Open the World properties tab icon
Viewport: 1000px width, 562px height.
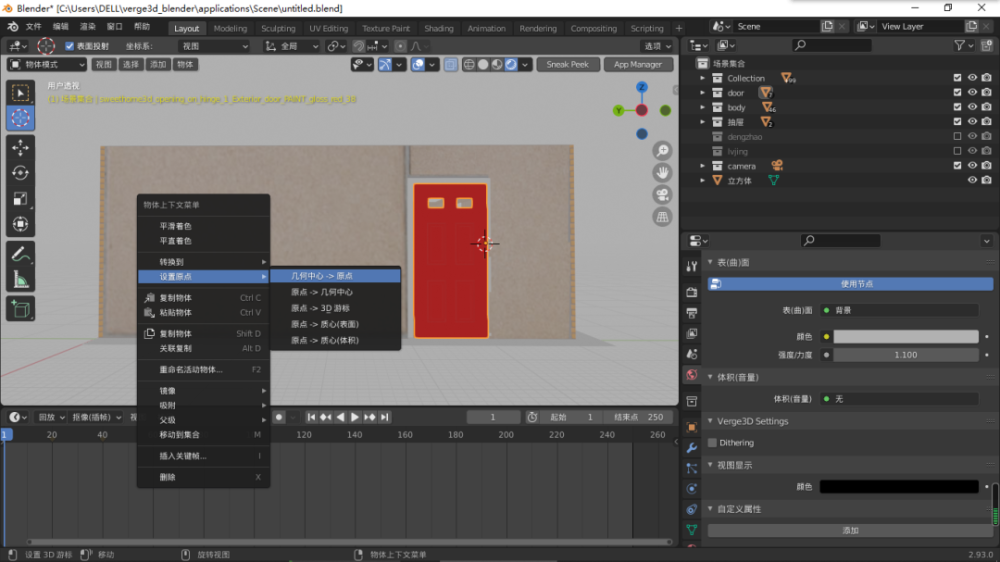692,375
